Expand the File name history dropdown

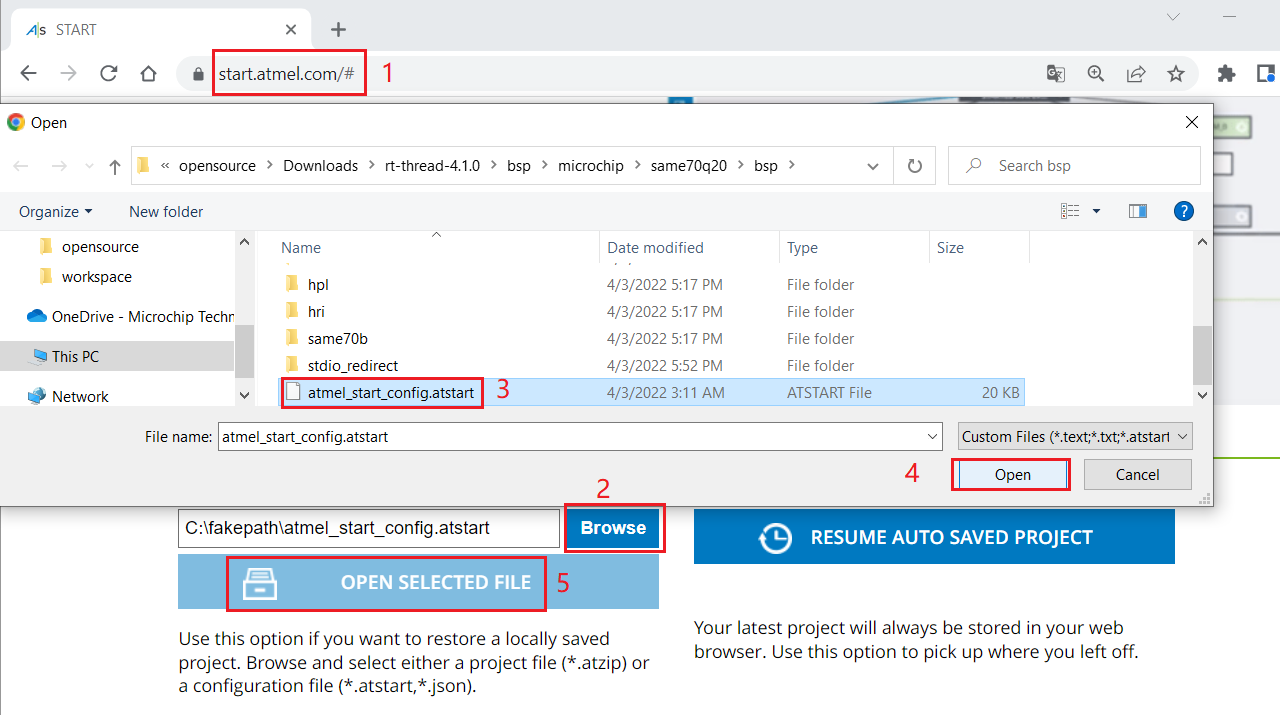pyautogui.click(x=932, y=437)
